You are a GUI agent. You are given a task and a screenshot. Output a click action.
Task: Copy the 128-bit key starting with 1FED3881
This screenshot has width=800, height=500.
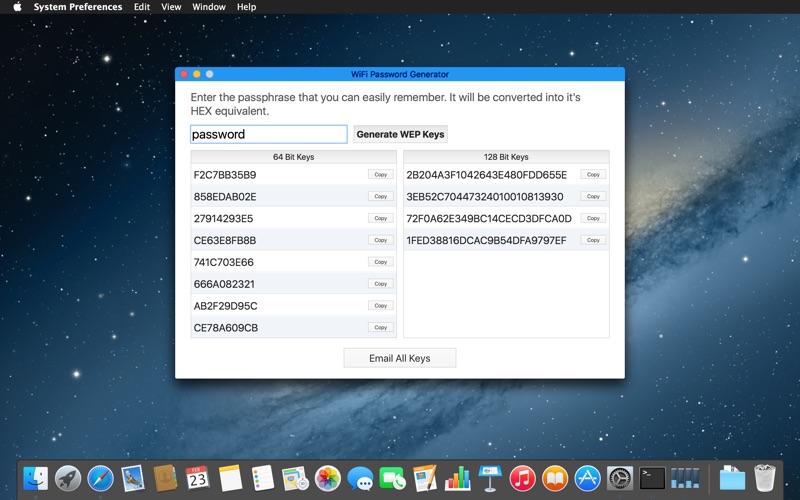[593, 240]
